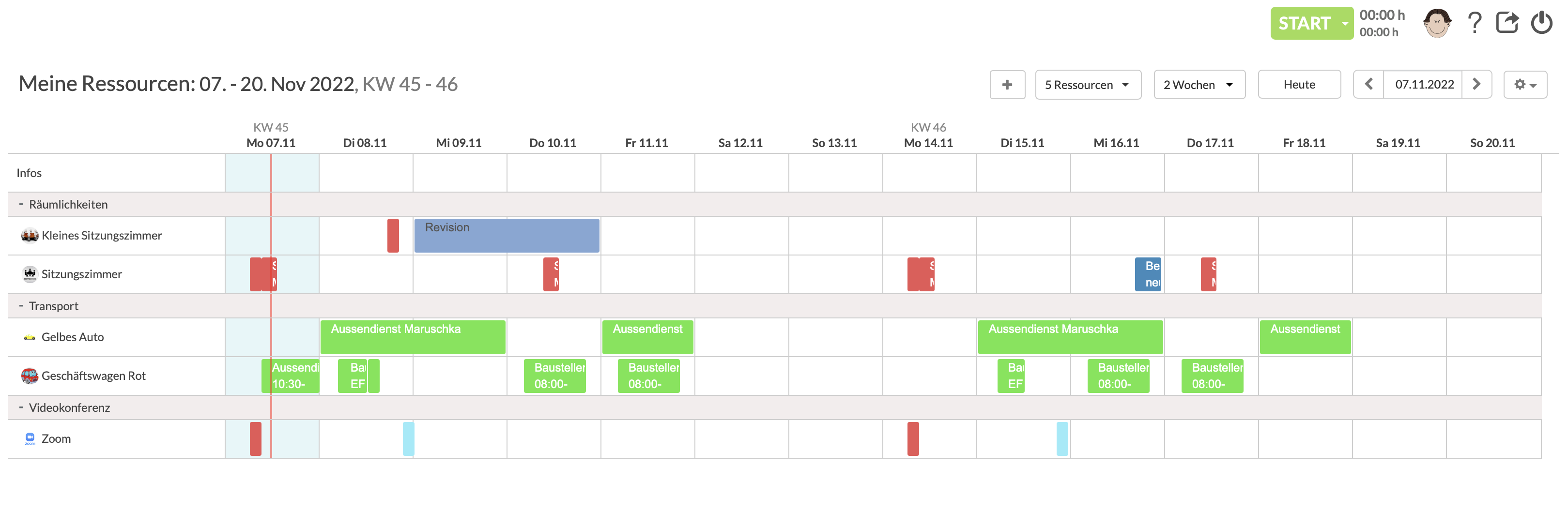Collapse the Transport group
Image resolution: width=1568 pixels, height=511 pixels.
click(21, 306)
